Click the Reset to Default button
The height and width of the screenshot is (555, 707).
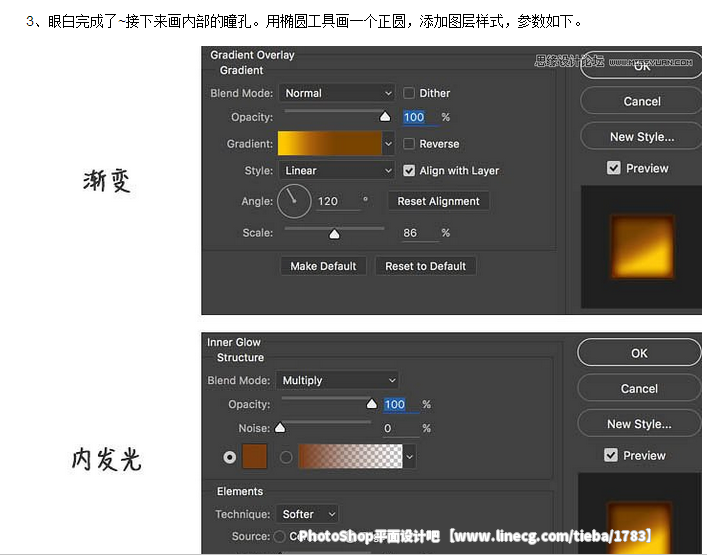[425, 266]
